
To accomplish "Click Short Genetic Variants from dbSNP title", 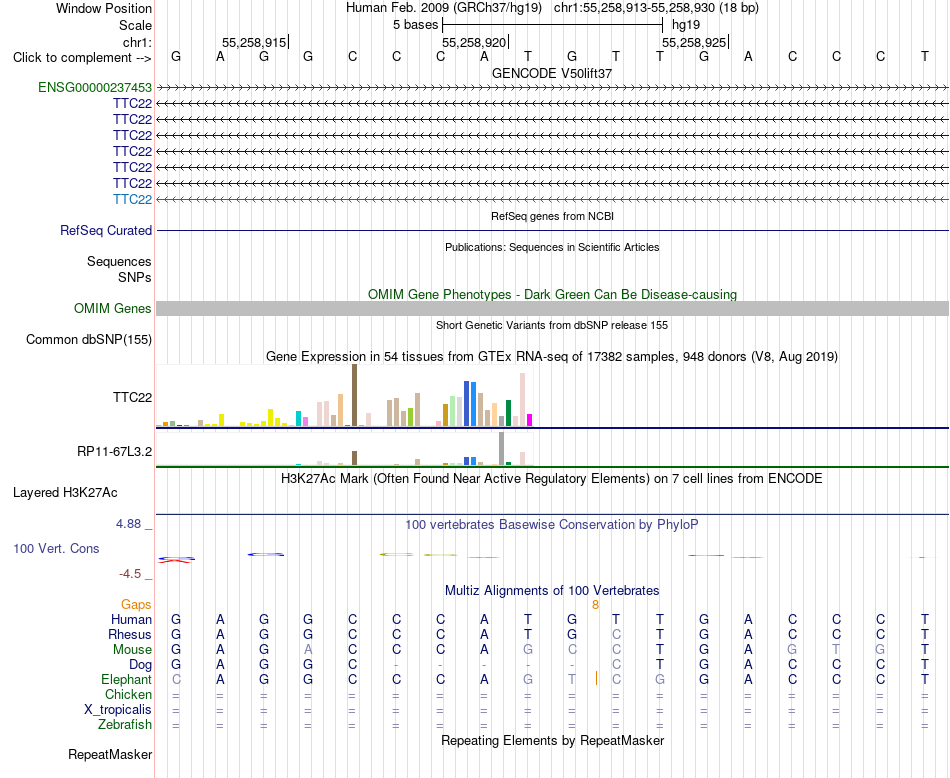I will click(552, 325).
